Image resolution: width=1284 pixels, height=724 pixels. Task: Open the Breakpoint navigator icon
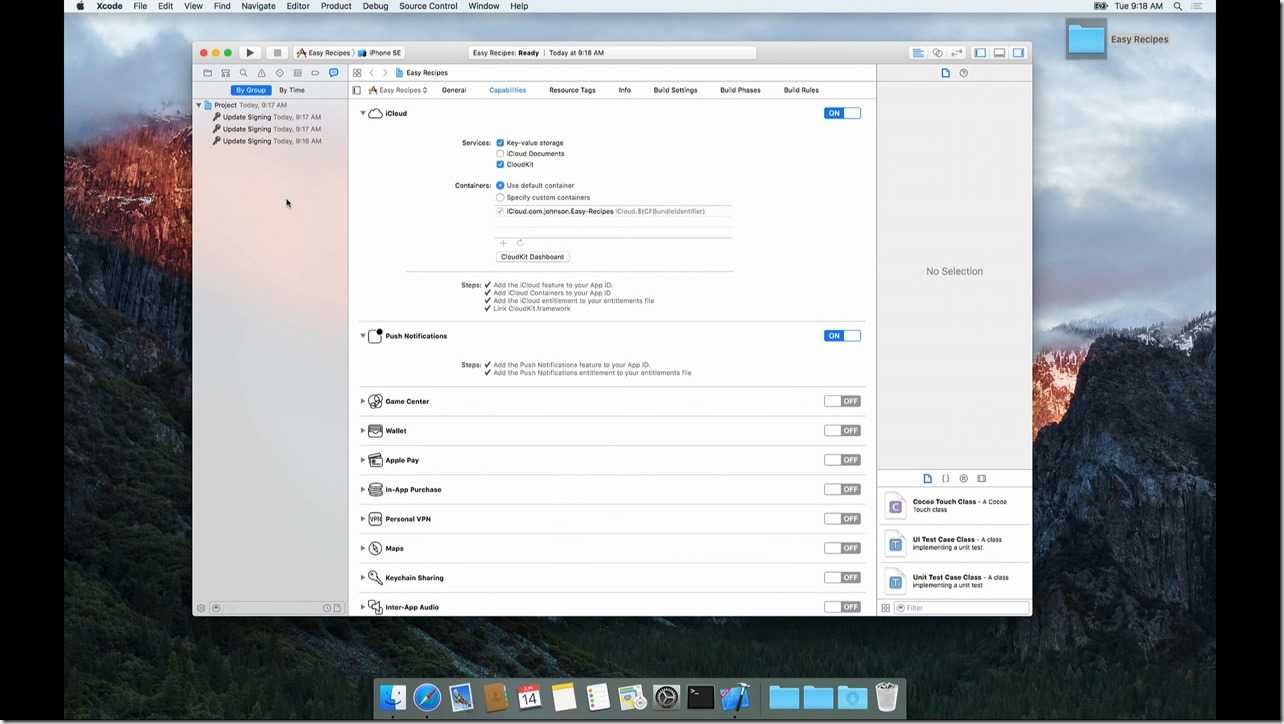pos(315,73)
